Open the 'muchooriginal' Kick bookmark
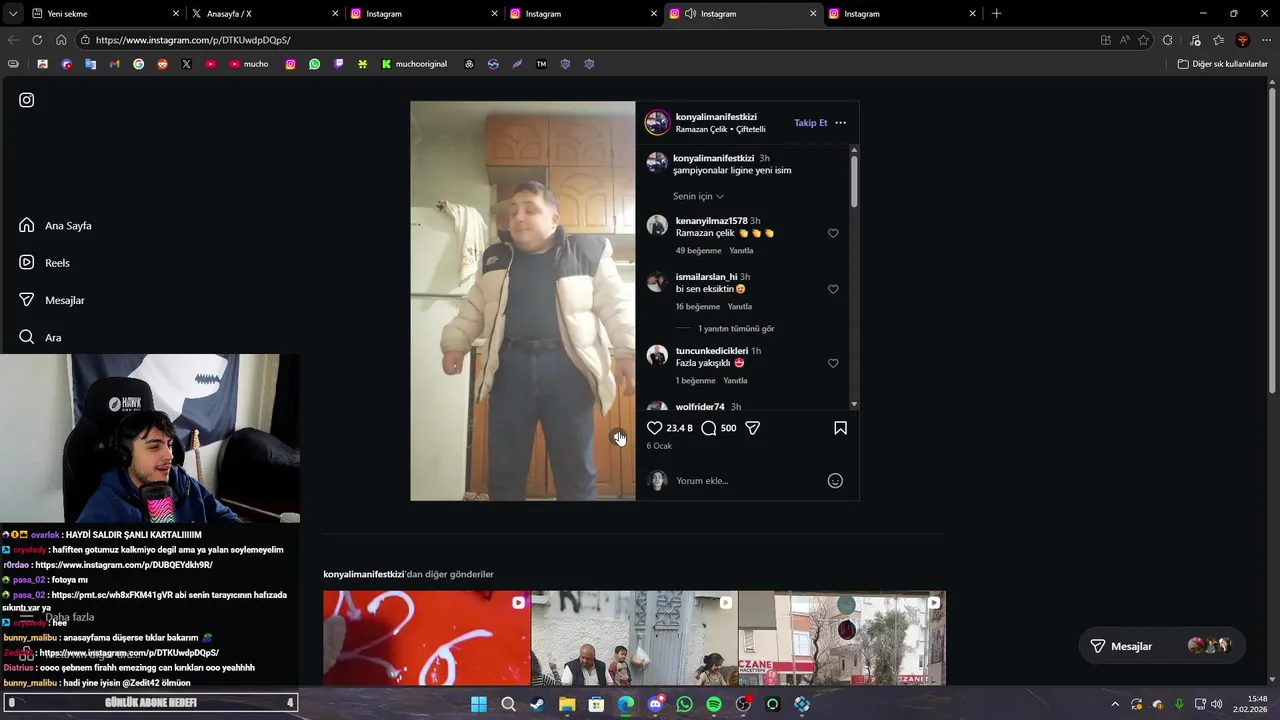This screenshot has width=1280, height=720. (414, 64)
